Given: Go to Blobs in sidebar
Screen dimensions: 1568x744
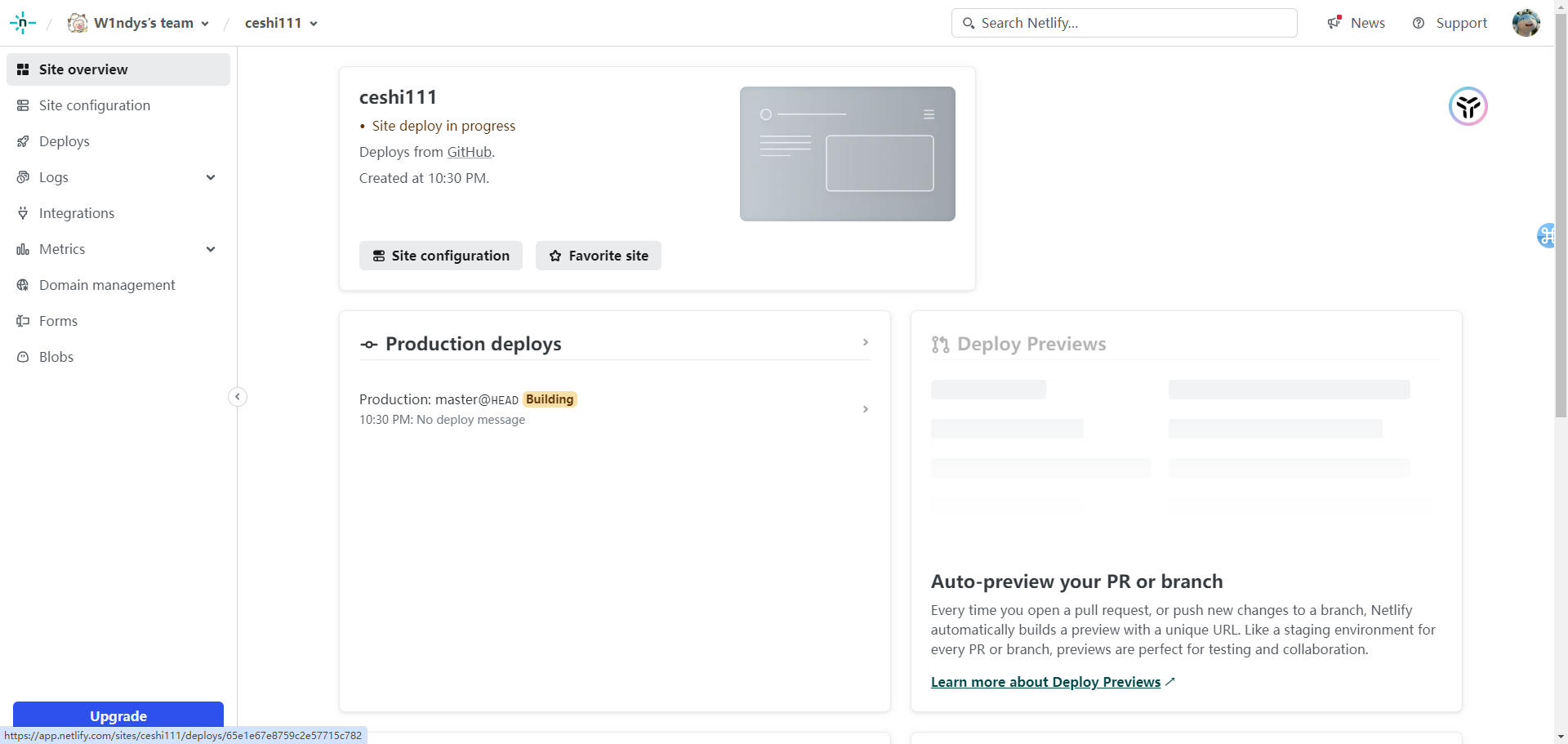Looking at the screenshot, I should click(56, 357).
